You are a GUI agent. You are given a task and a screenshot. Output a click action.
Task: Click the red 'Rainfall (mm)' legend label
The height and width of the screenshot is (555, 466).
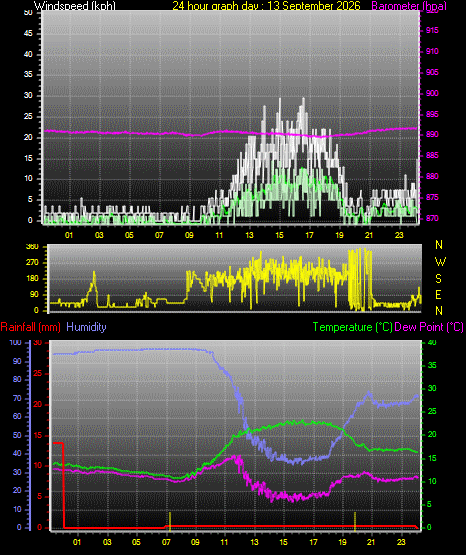coord(30,327)
